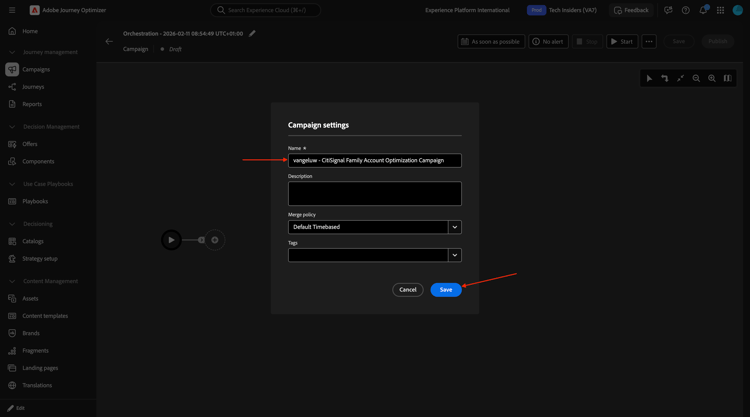
Task: Click the plus add-activity node on canvas
Action: (215, 240)
